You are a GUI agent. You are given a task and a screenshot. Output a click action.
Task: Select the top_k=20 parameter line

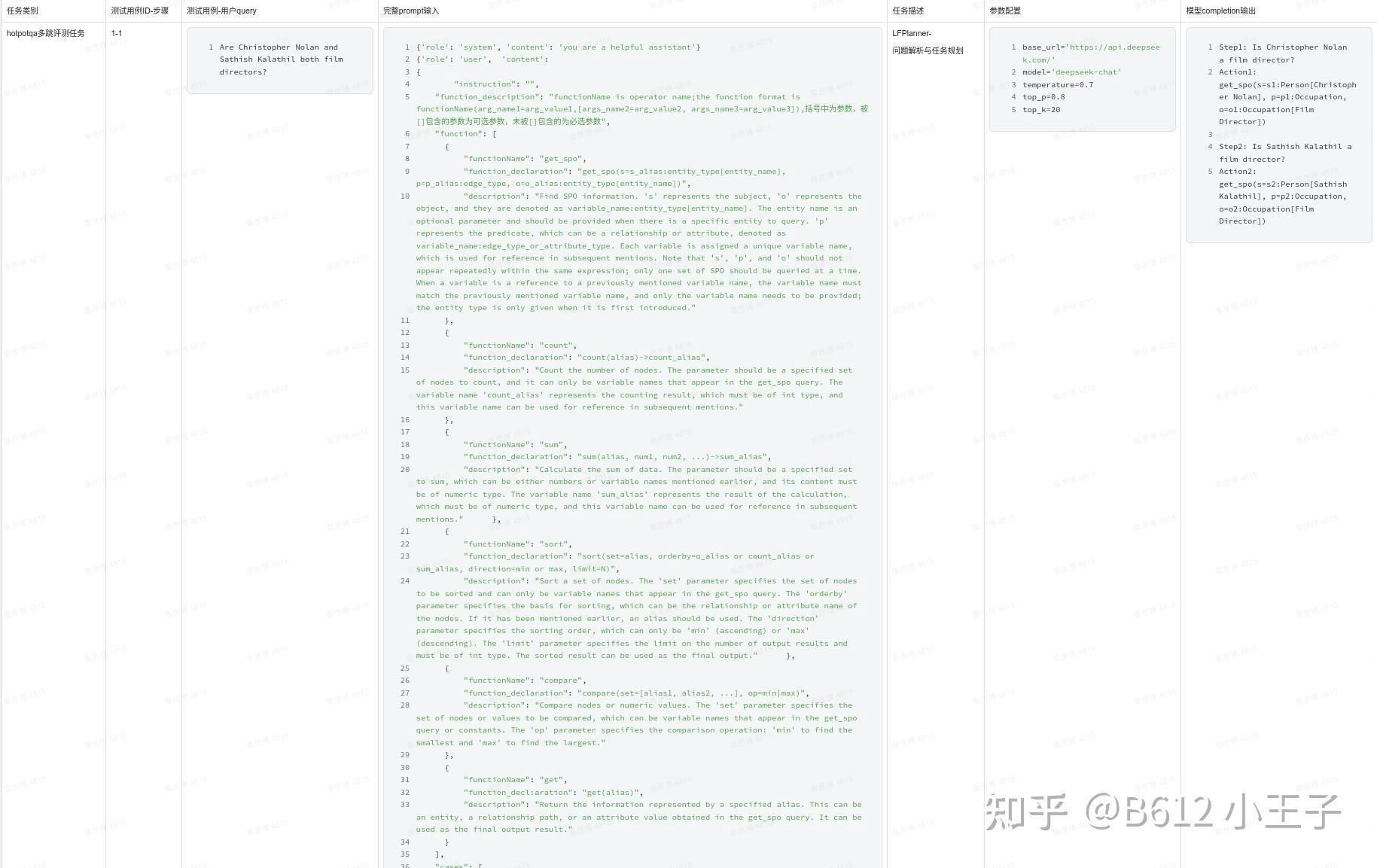tap(1041, 110)
